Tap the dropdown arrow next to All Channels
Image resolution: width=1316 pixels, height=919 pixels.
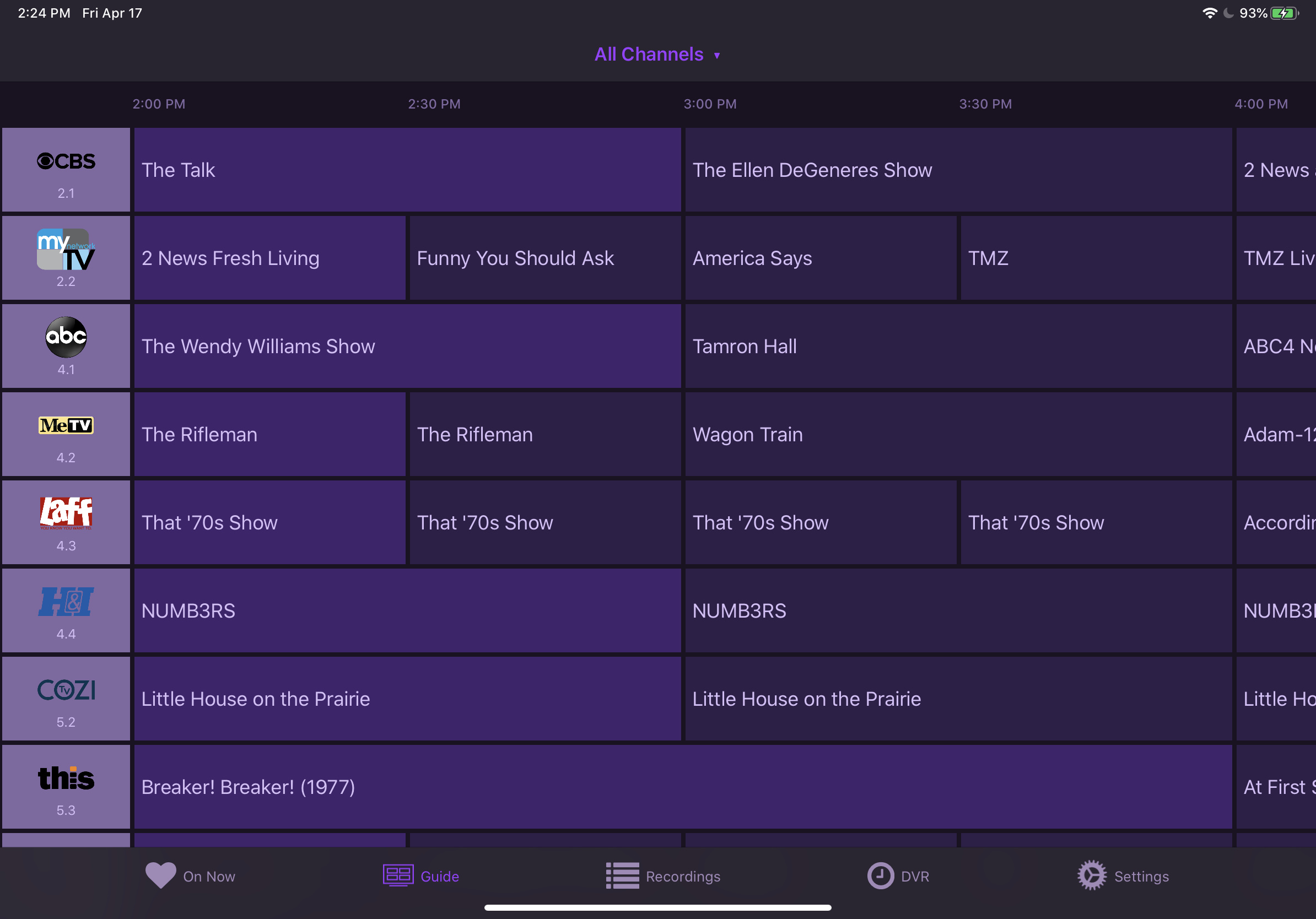pyautogui.click(x=717, y=56)
